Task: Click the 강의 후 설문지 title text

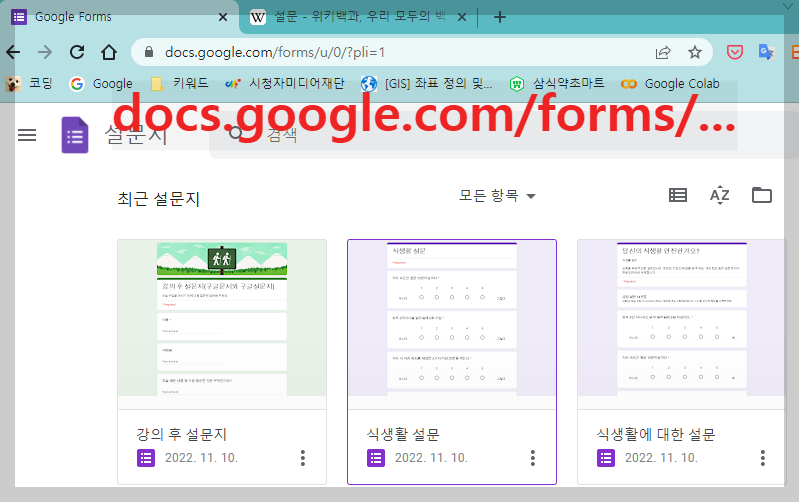Action: [181, 434]
